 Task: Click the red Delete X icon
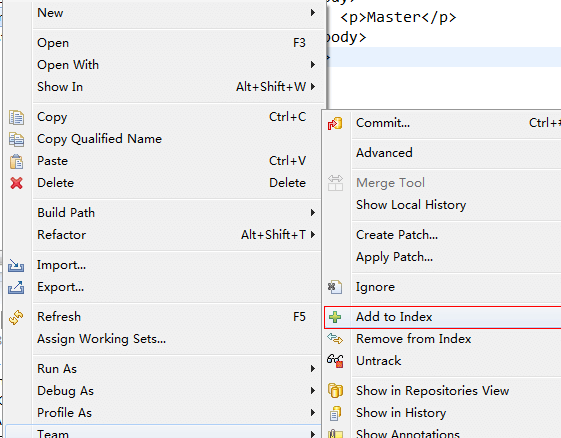coord(16,183)
